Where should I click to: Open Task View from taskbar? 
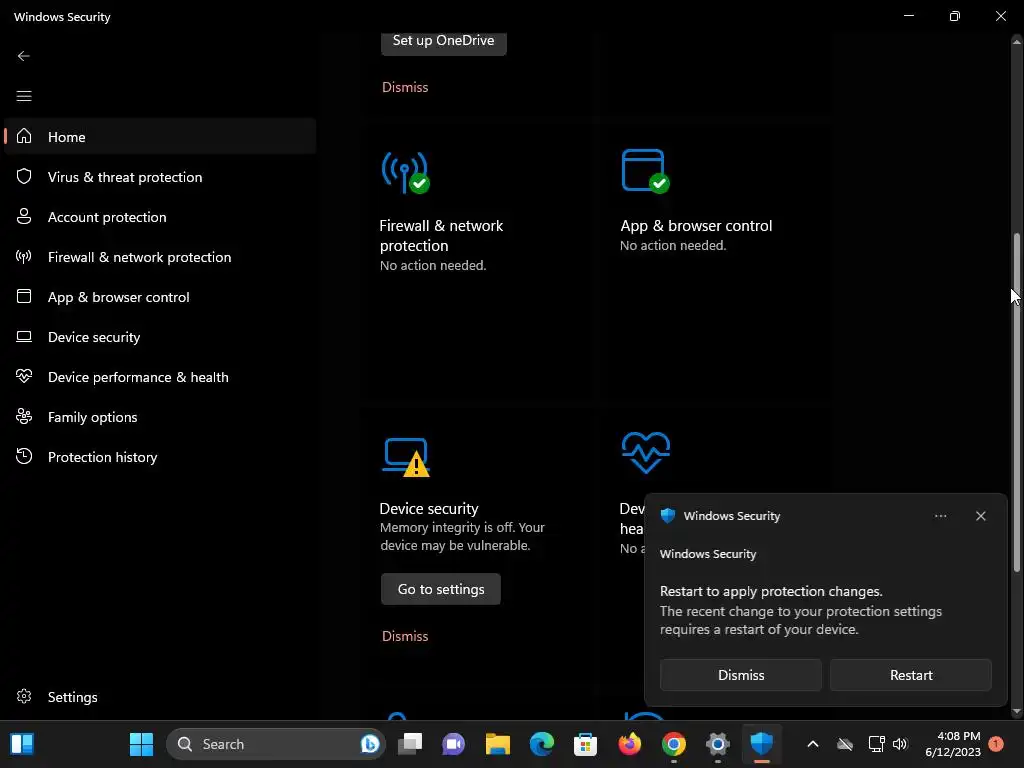coord(410,744)
